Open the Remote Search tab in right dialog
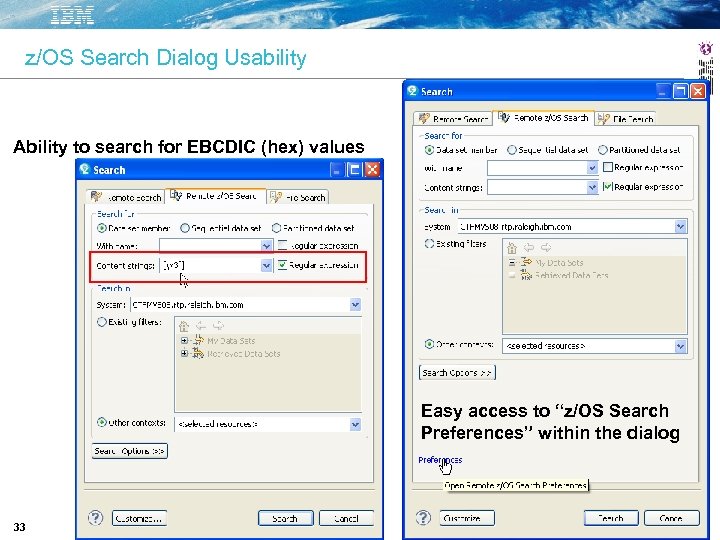The image size is (720, 540). [453, 118]
